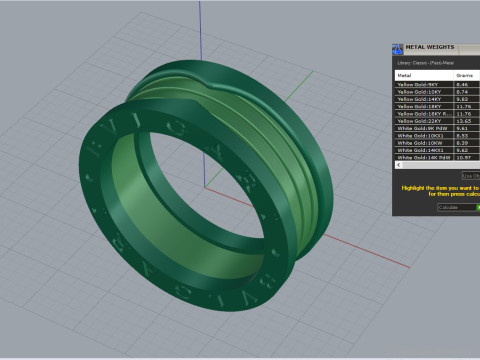480x360 pixels.
Task: Select the White Gold:10KW row
Action: coord(437,143)
